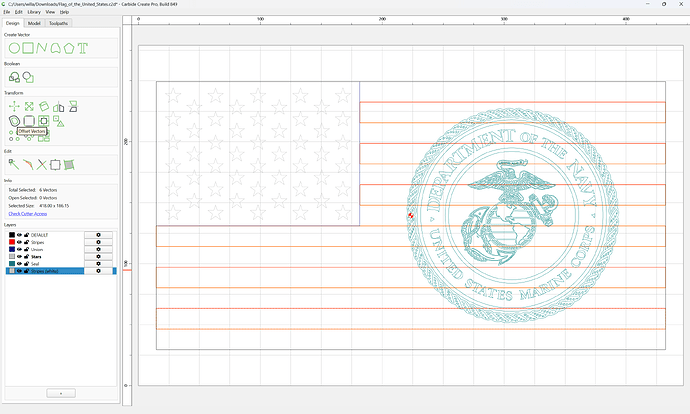Lock the red Stripes layer
The height and width of the screenshot is (414, 690).
[26, 242]
